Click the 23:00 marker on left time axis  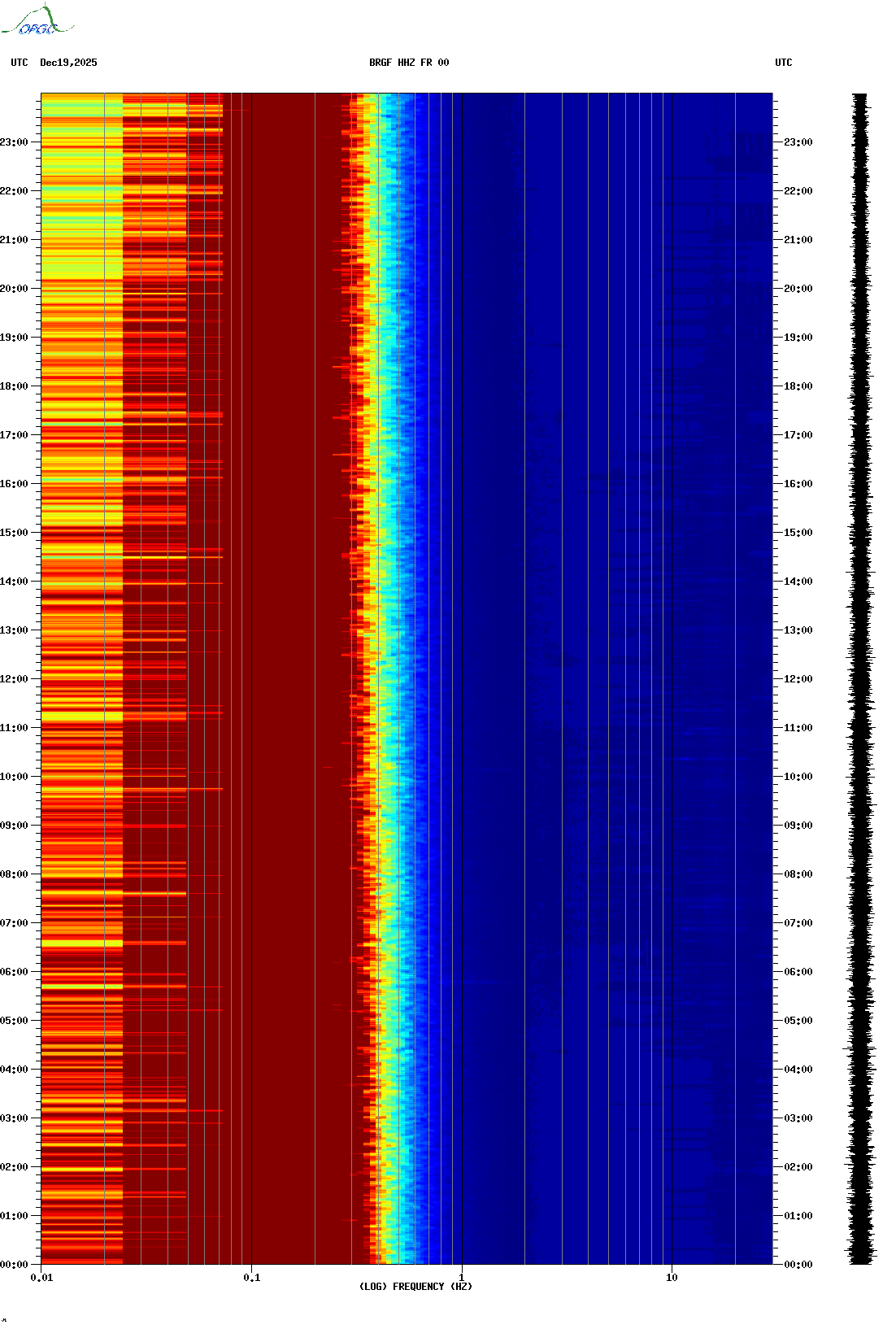coord(14,142)
